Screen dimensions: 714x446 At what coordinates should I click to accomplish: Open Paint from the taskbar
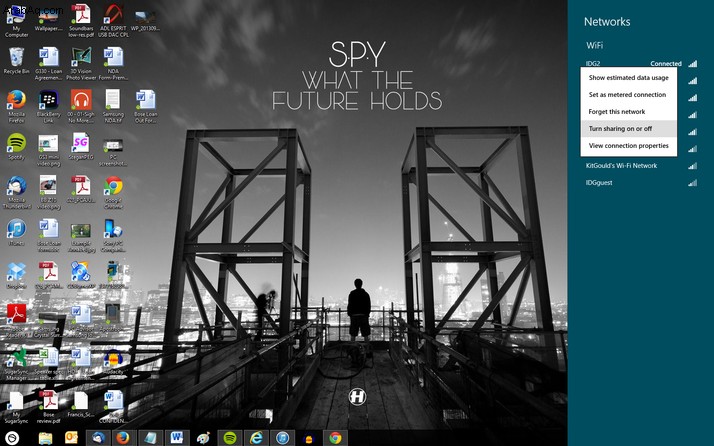pyautogui.click(x=203, y=438)
